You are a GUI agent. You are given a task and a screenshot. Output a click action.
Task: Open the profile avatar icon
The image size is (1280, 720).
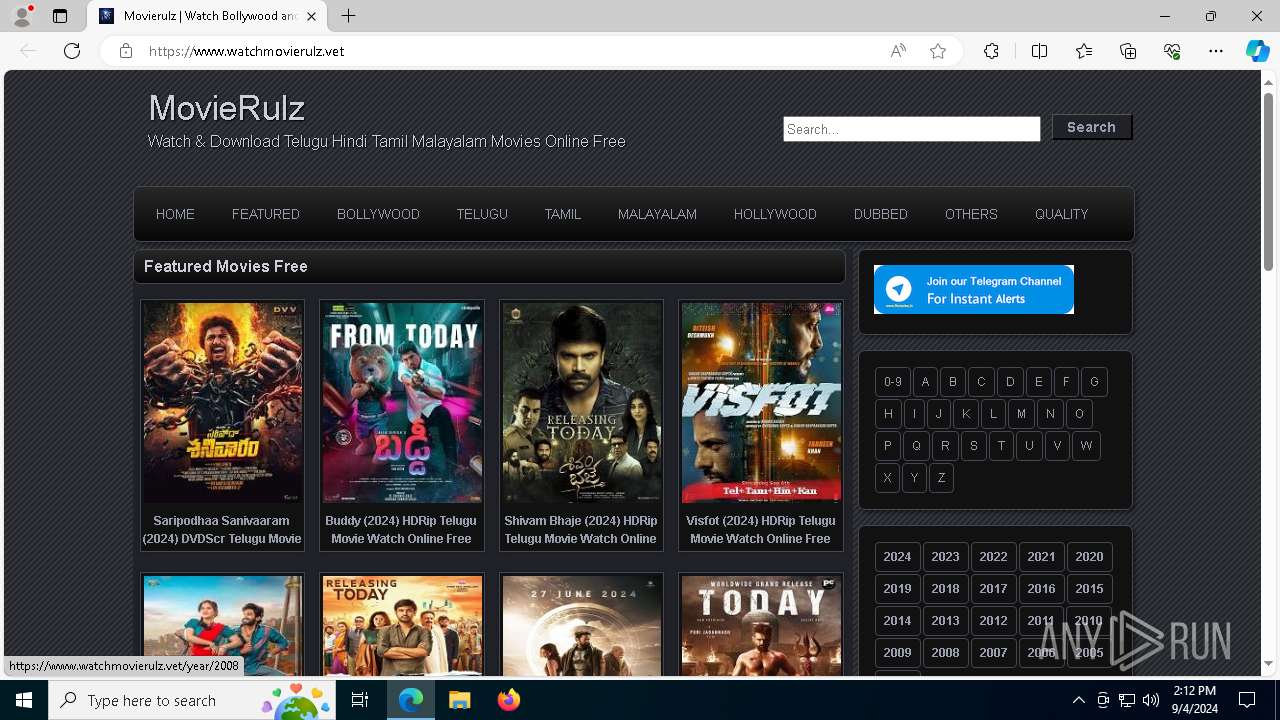coord(22,16)
